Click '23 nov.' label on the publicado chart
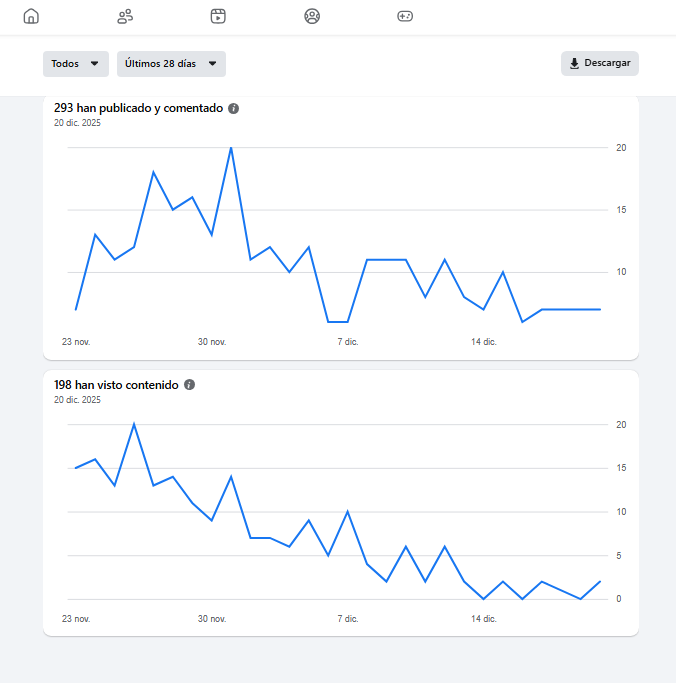This screenshot has height=683, width=676. [76, 342]
